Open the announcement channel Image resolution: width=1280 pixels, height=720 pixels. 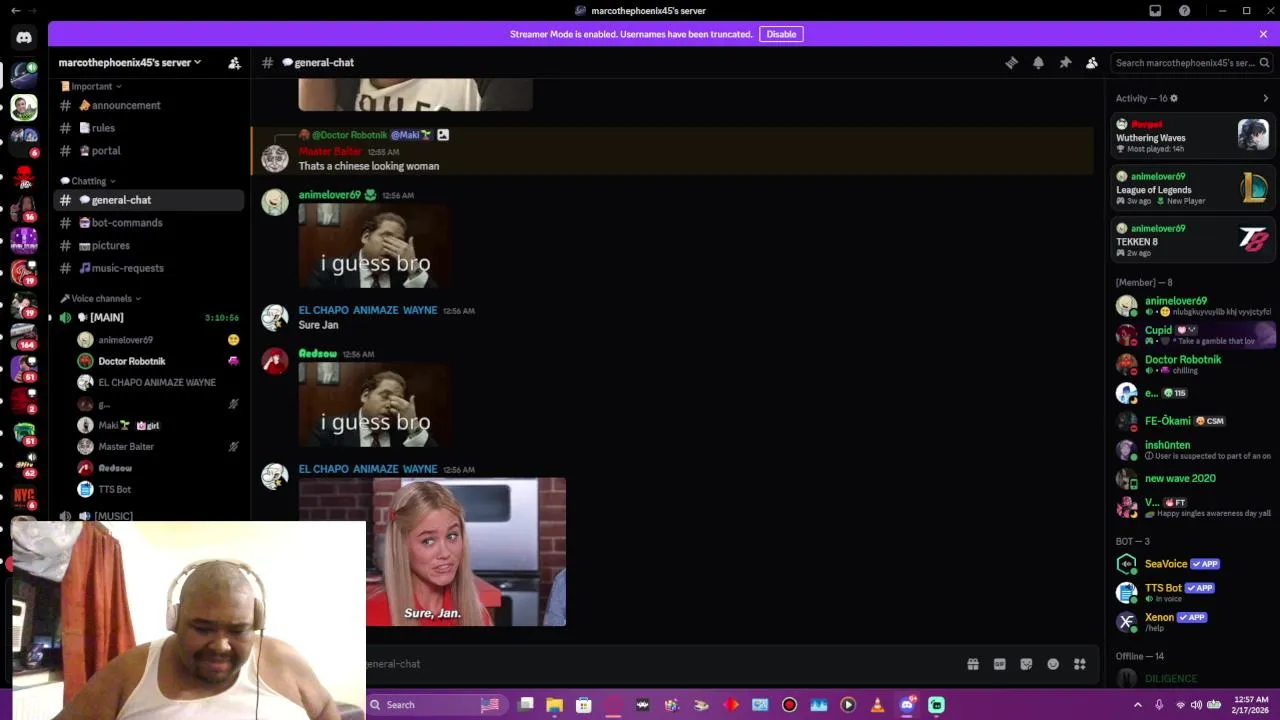(x=148, y=105)
